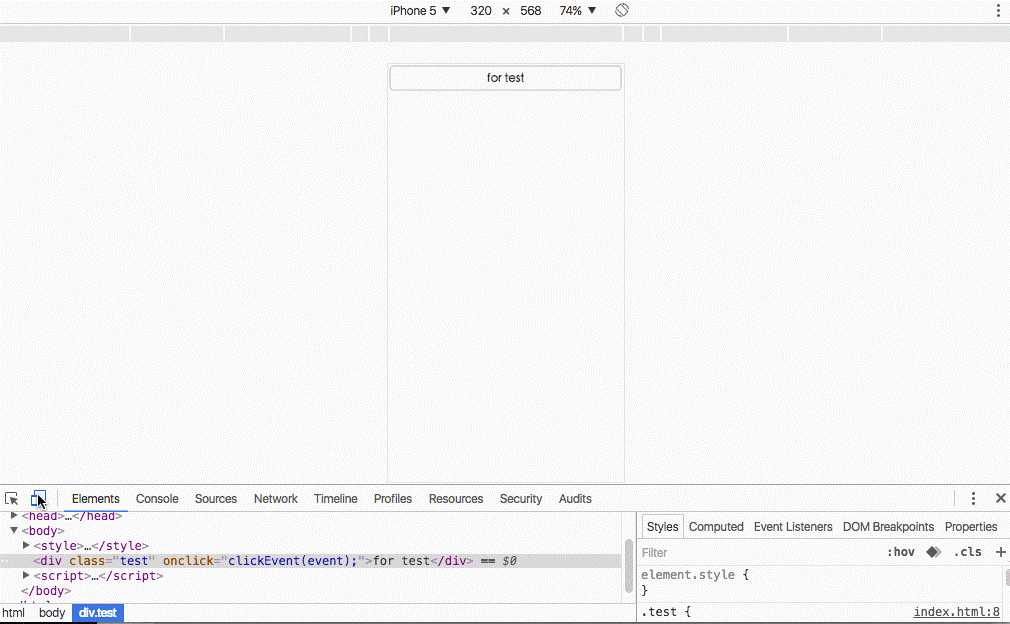Switch to the Console tab
Screen dimensions: 1010x624
pyautogui.click(x=157, y=498)
